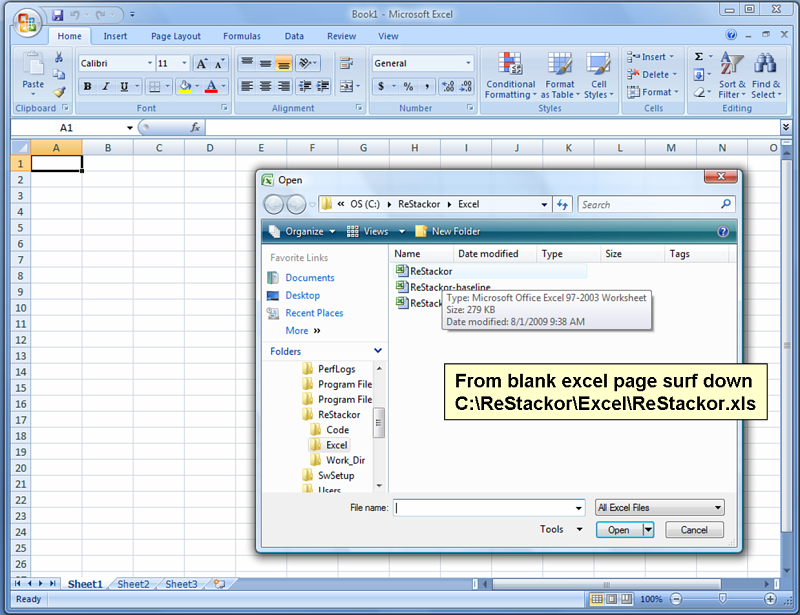800x615 pixels.
Task: Open Find & Select binoculars
Action: [766, 75]
